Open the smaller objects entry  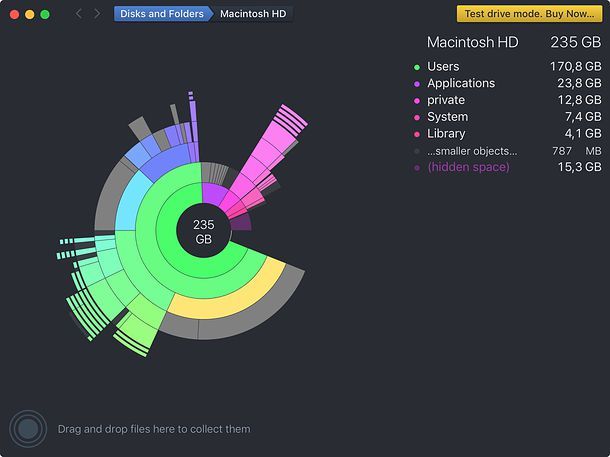[x=507, y=151]
